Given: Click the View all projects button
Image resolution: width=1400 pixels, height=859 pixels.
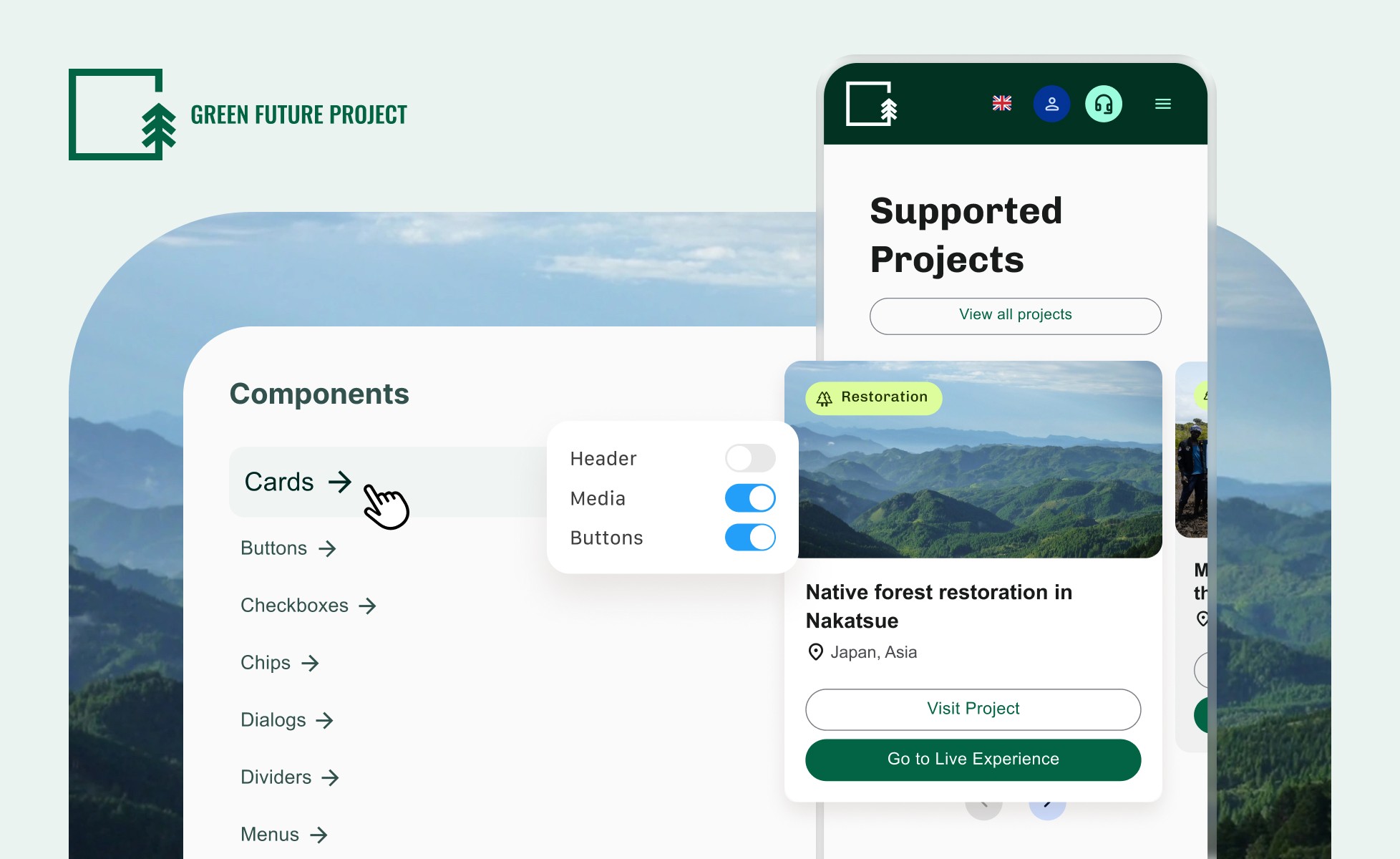Looking at the screenshot, I should [1016, 316].
